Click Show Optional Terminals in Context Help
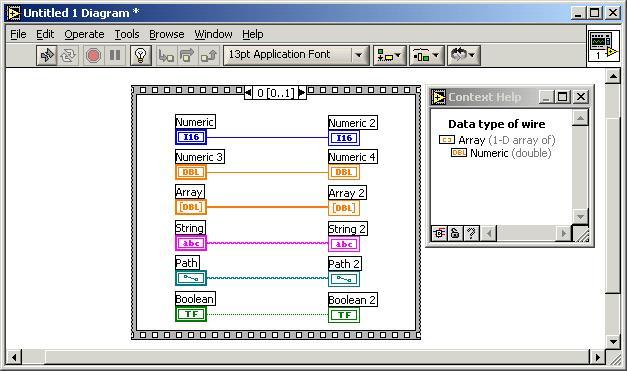 pos(439,233)
